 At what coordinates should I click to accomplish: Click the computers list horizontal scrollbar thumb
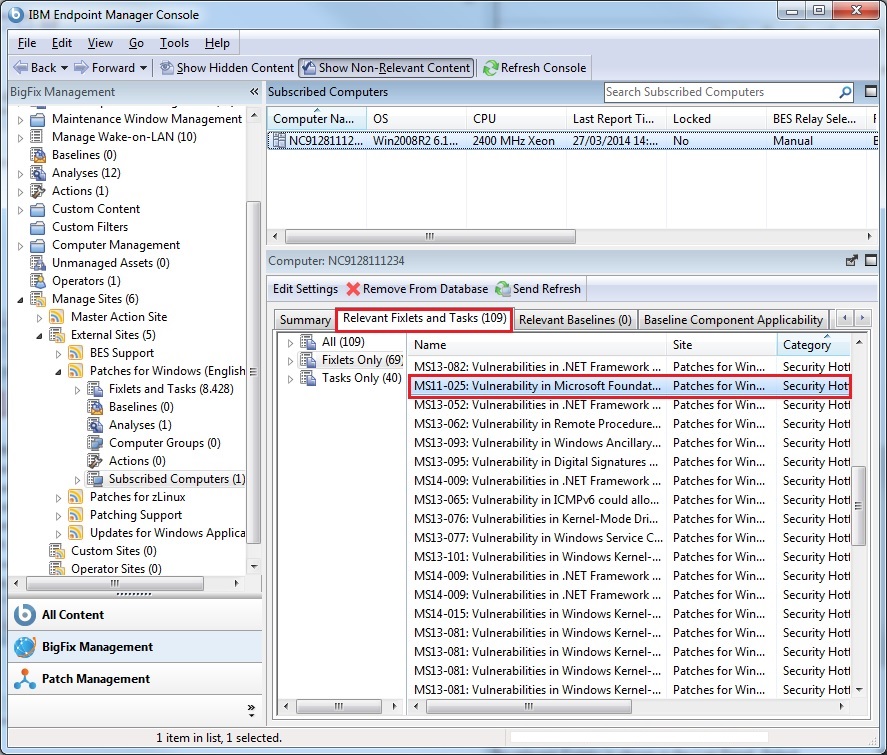click(430, 236)
